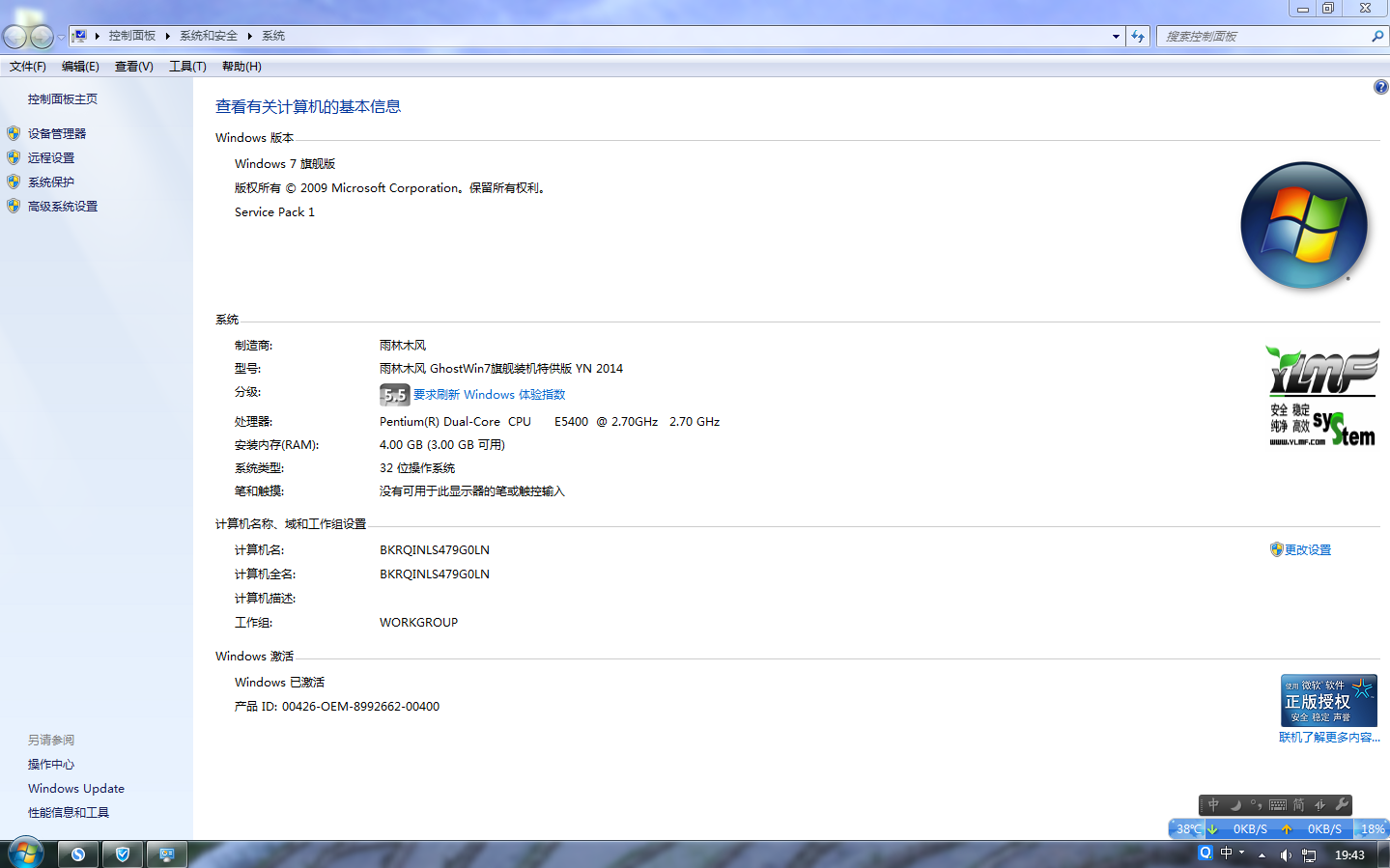Open the address bar history dropdown
Screen dimensions: 1390x868
[x=1116, y=37]
